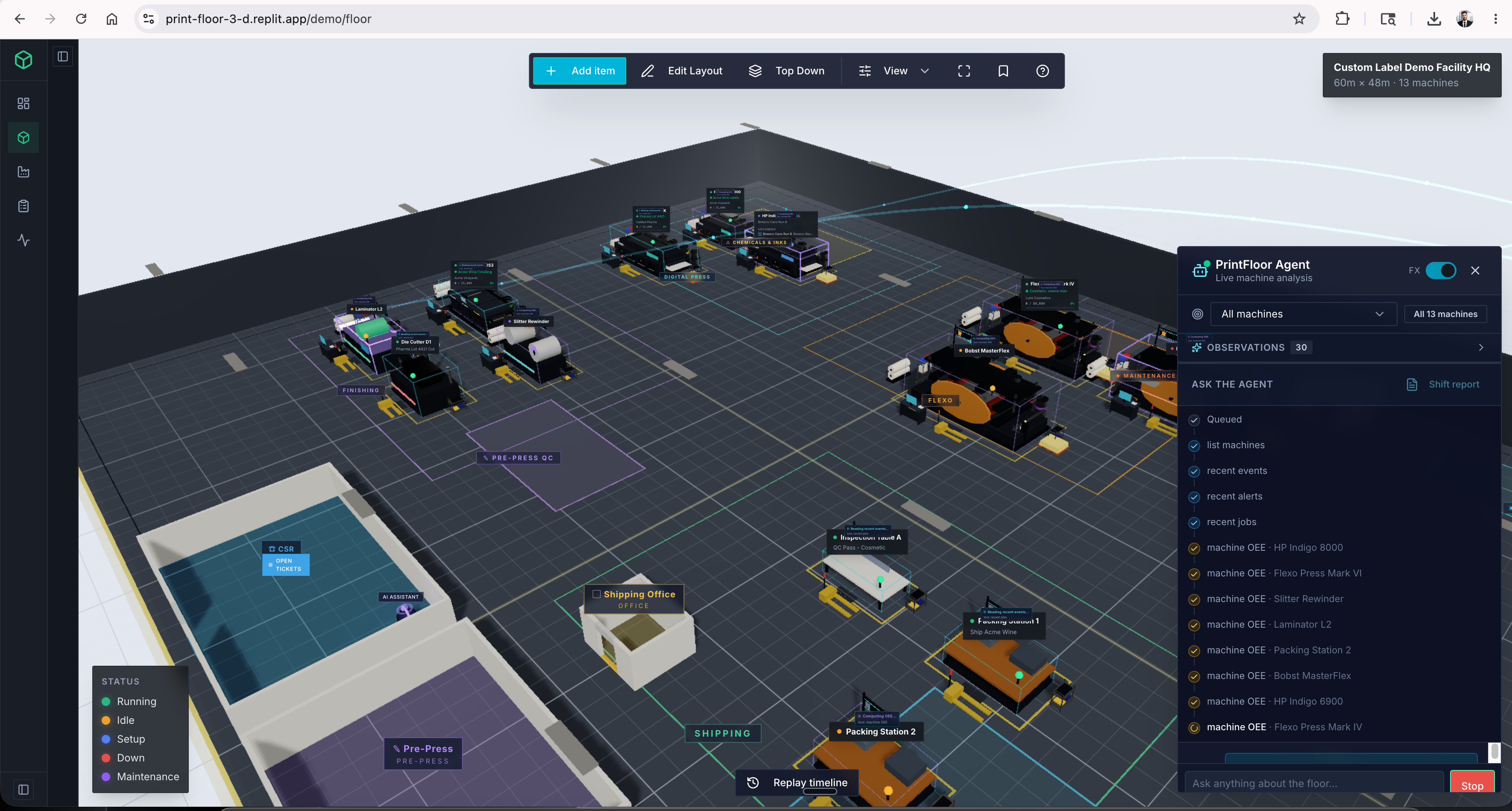Click the Slitter Rewinder machine label
The height and width of the screenshot is (811, 1512).
coord(528,321)
